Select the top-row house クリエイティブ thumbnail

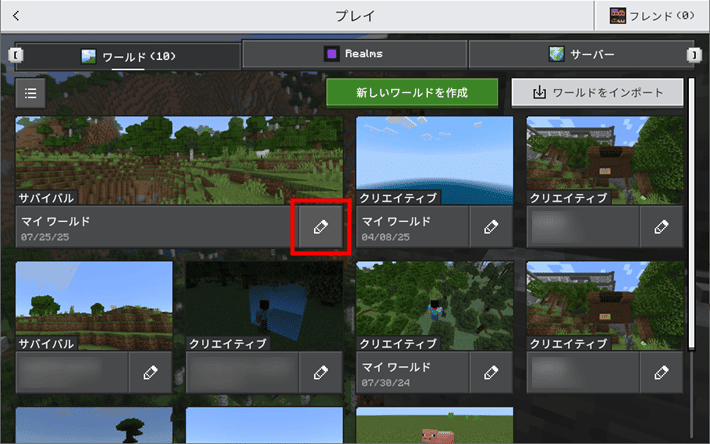[605, 161]
